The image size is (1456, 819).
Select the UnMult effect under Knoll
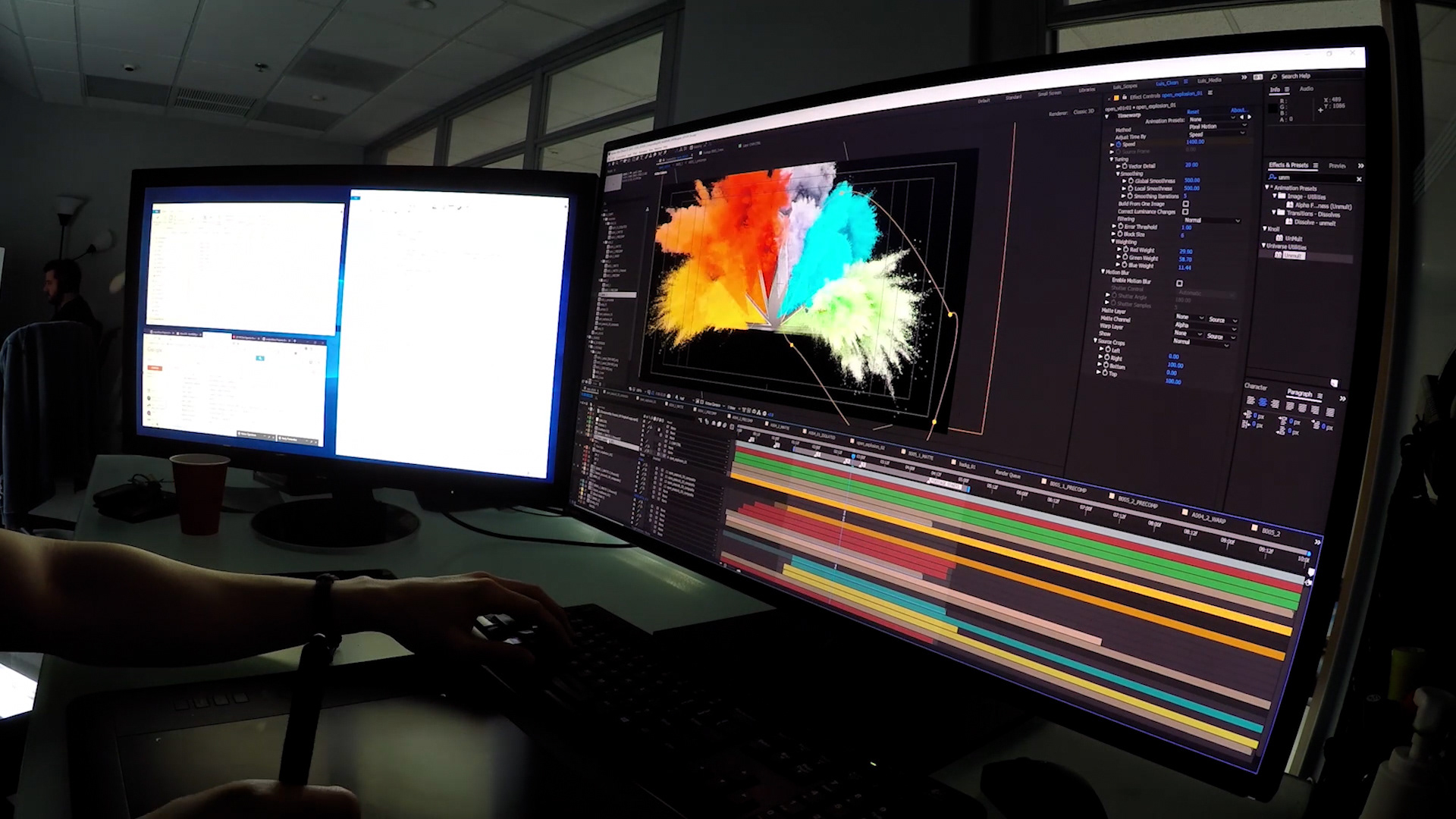pyautogui.click(x=1293, y=238)
